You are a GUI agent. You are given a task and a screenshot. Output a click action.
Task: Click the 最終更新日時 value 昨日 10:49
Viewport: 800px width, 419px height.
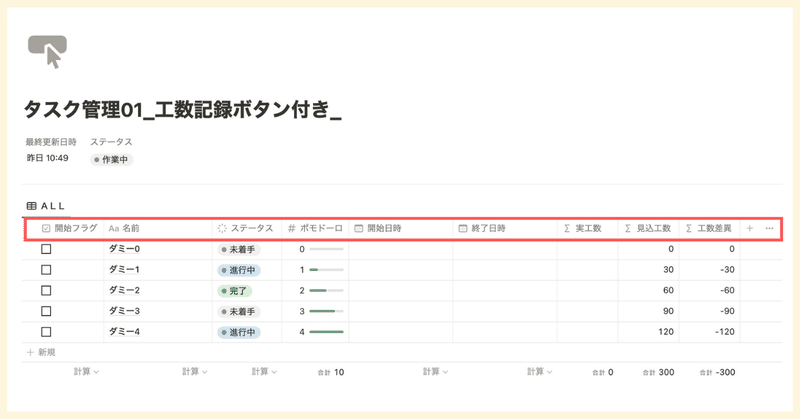click(x=47, y=158)
